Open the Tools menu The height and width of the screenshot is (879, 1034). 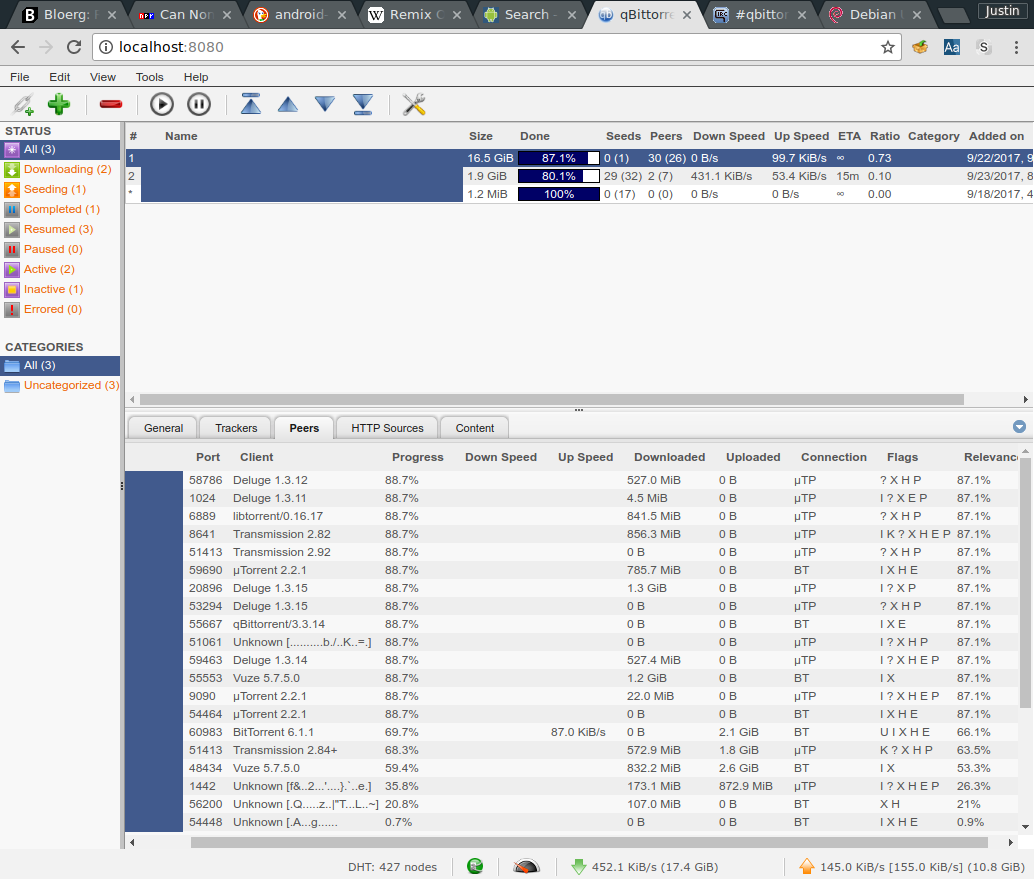click(150, 77)
